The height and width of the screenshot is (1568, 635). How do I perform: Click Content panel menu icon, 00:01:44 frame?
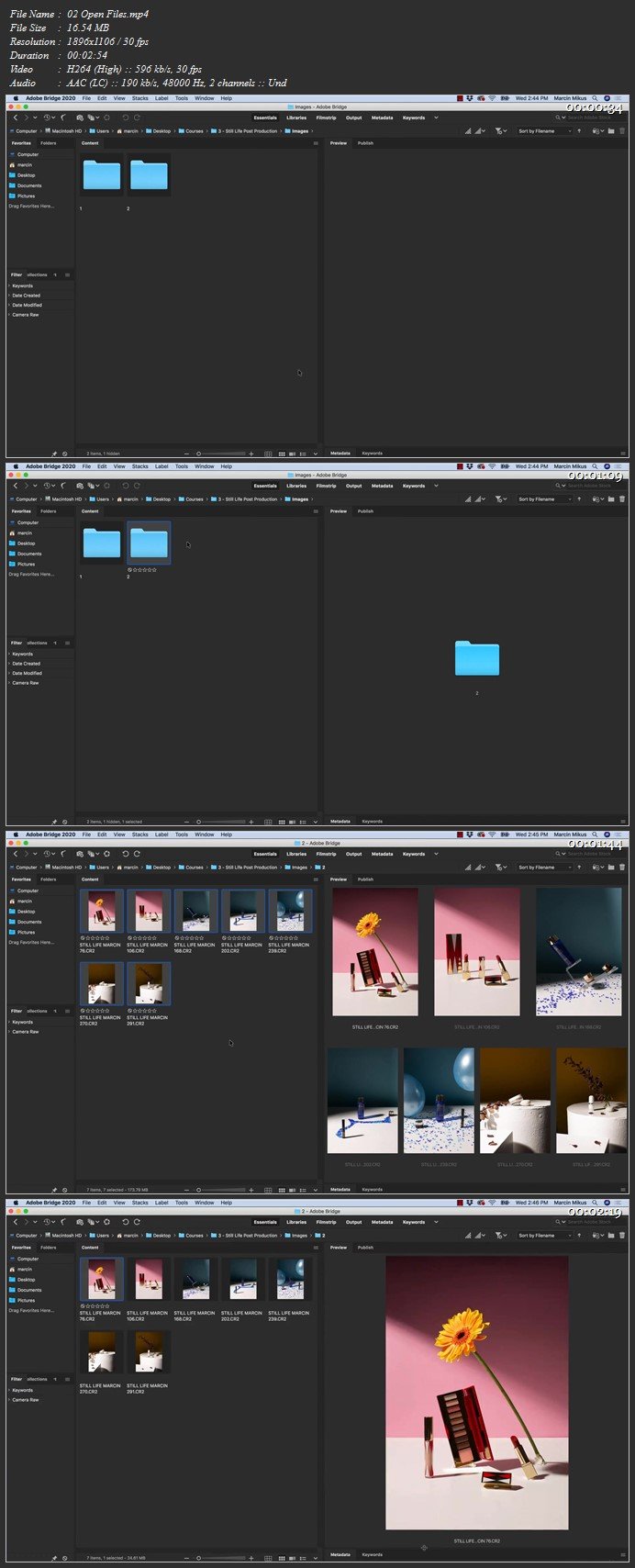pyautogui.click(x=316, y=879)
